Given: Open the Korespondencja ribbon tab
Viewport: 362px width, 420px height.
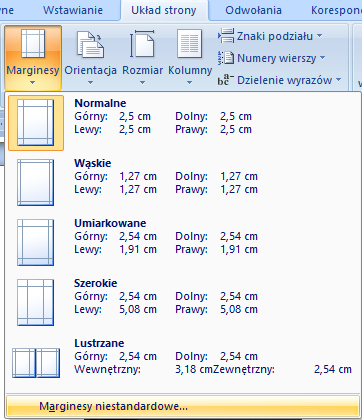Looking at the screenshot, I should pyautogui.click(x=336, y=10).
